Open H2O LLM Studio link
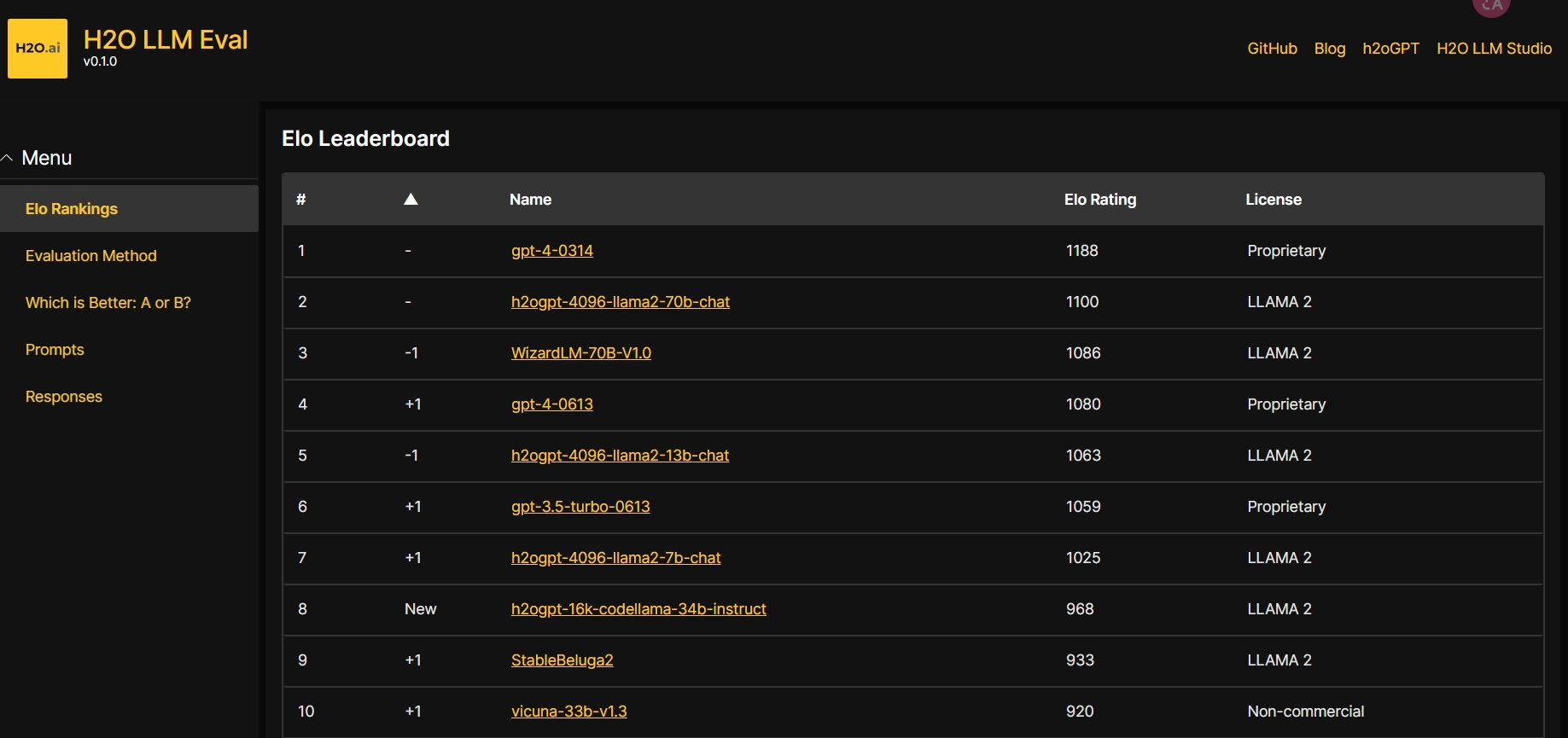 coord(1494,49)
